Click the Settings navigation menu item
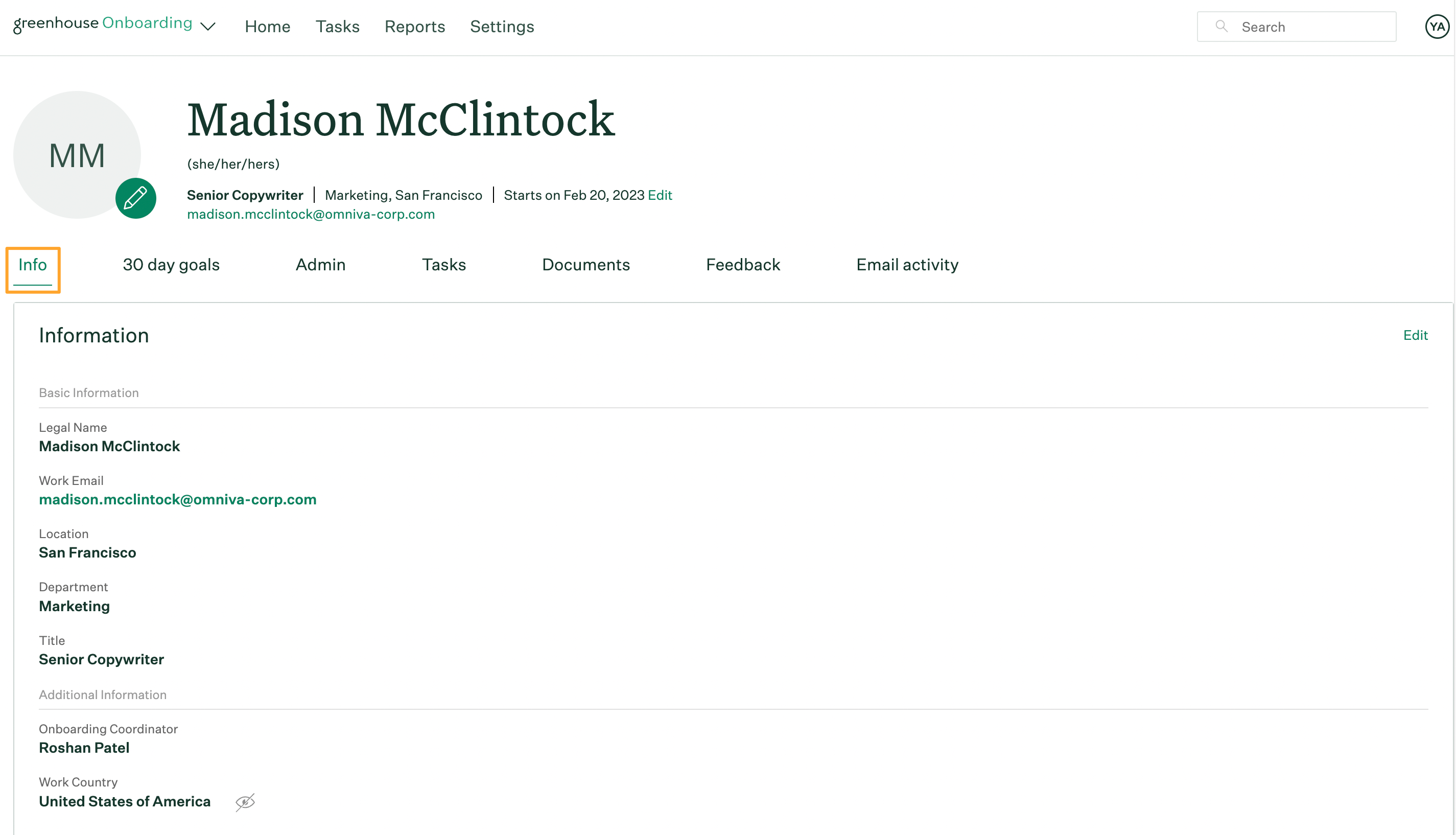 coord(501,27)
